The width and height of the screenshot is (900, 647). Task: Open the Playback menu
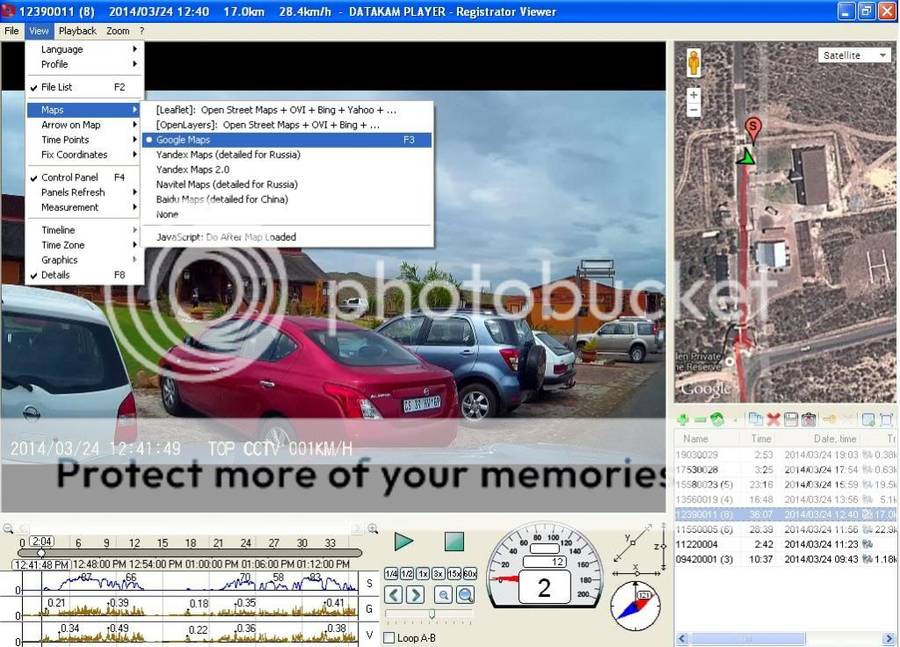tap(77, 31)
